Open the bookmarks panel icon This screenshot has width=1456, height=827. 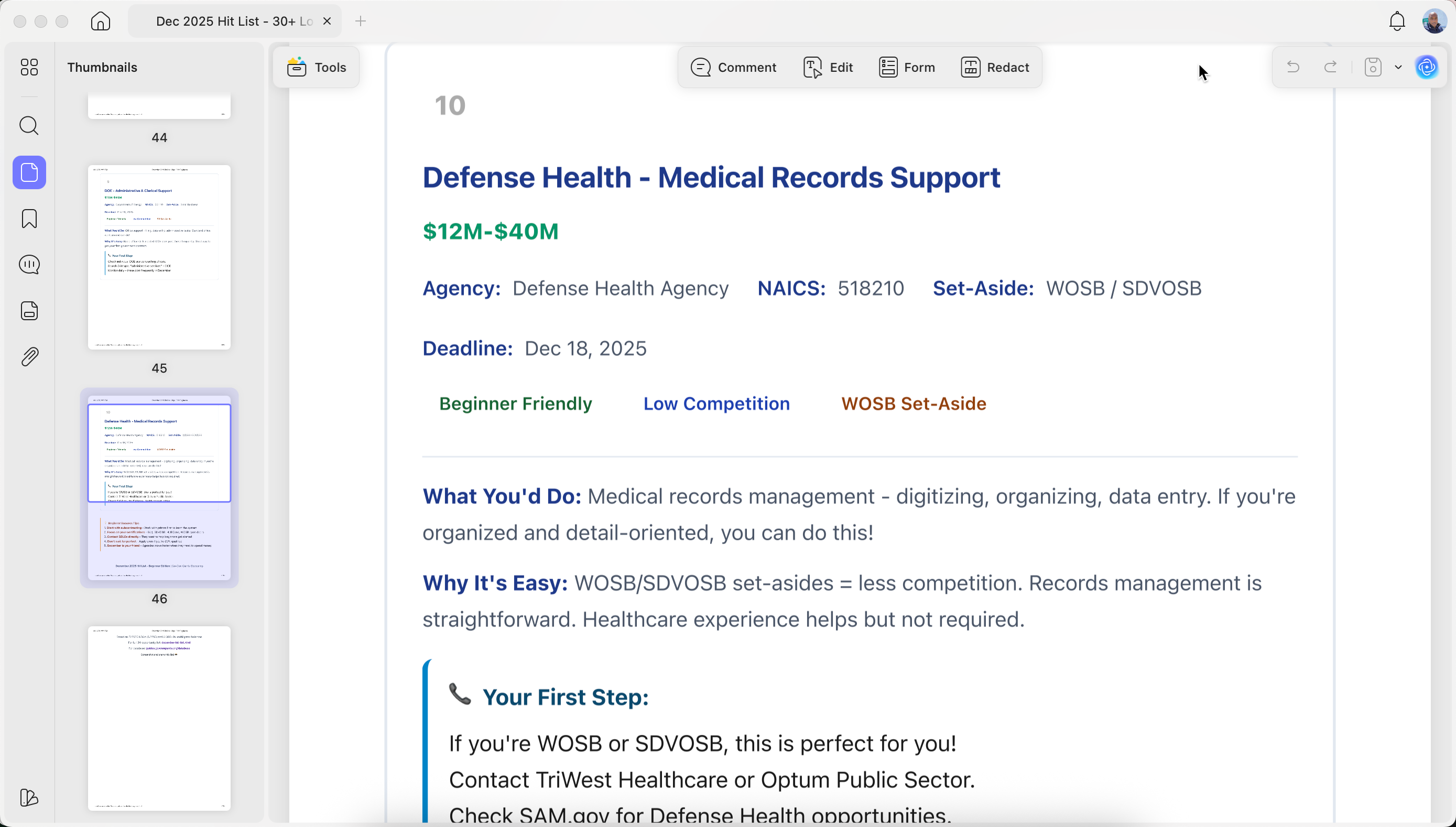(29, 219)
